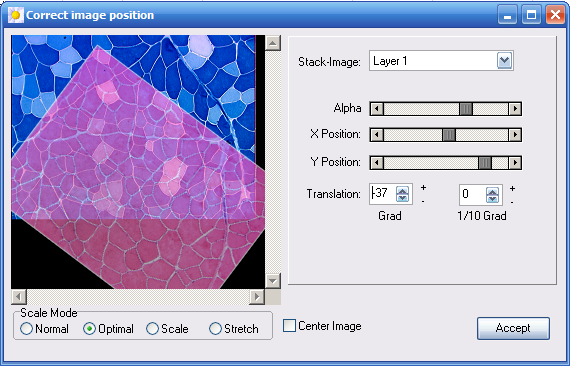The width and height of the screenshot is (570, 366).
Task: Click the Grad translation spinner arrows
Action: pyautogui.click(x=402, y=194)
